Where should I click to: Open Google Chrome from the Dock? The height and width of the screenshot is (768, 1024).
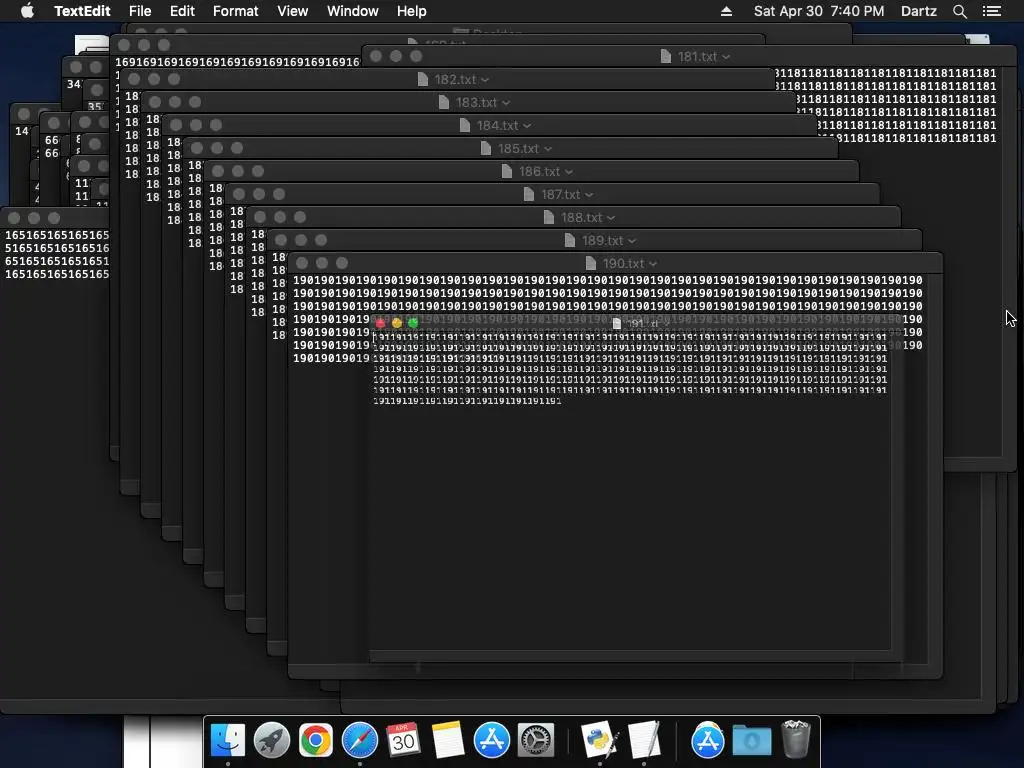(315, 740)
